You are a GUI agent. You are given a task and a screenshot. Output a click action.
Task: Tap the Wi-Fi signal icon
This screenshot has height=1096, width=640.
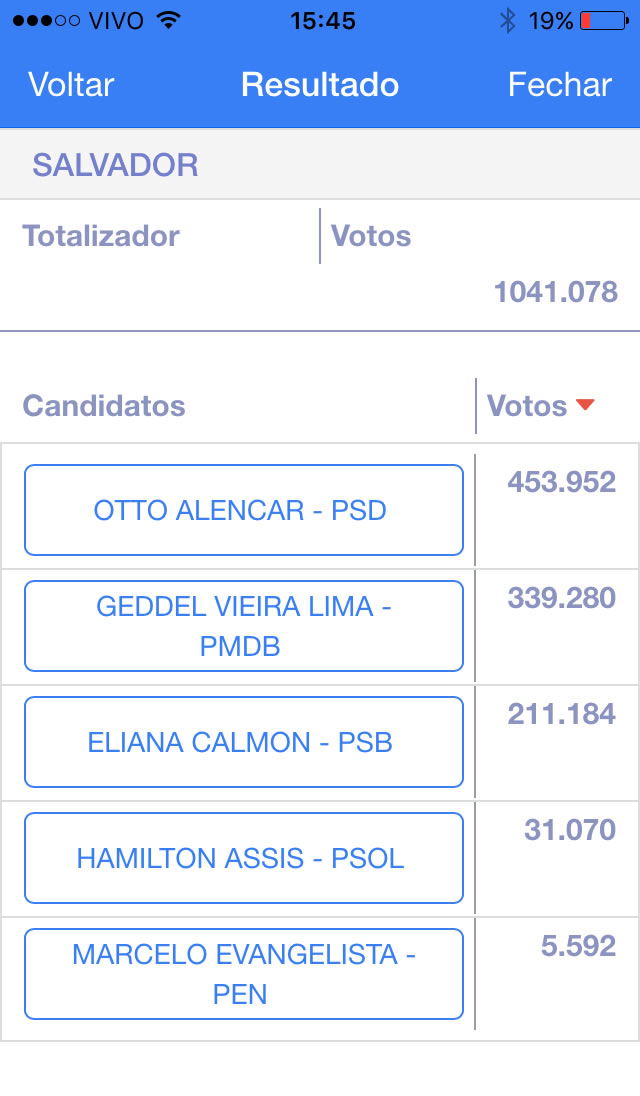[169, 20]
